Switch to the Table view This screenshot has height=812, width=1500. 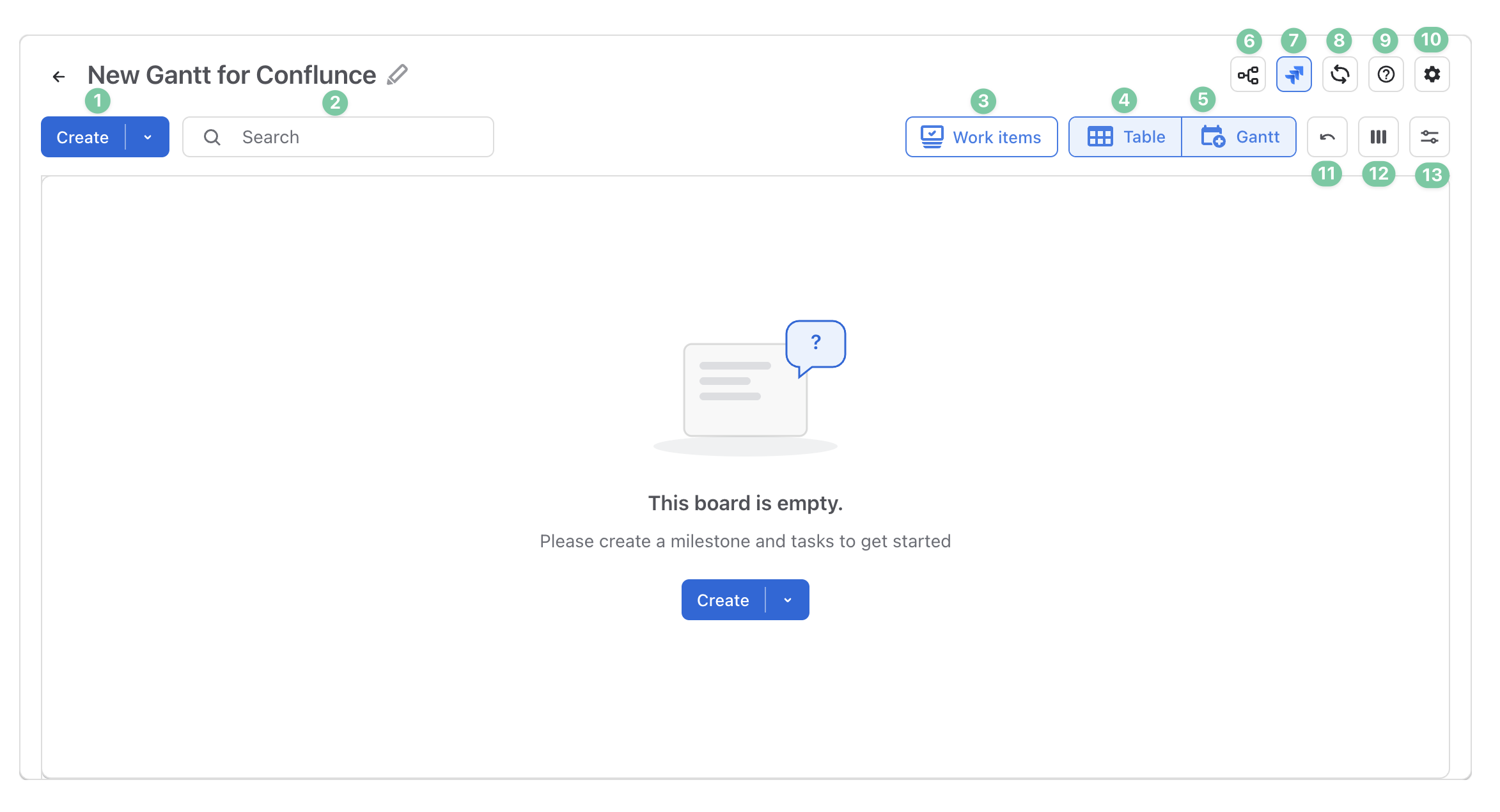click(x=1125, y=137)
